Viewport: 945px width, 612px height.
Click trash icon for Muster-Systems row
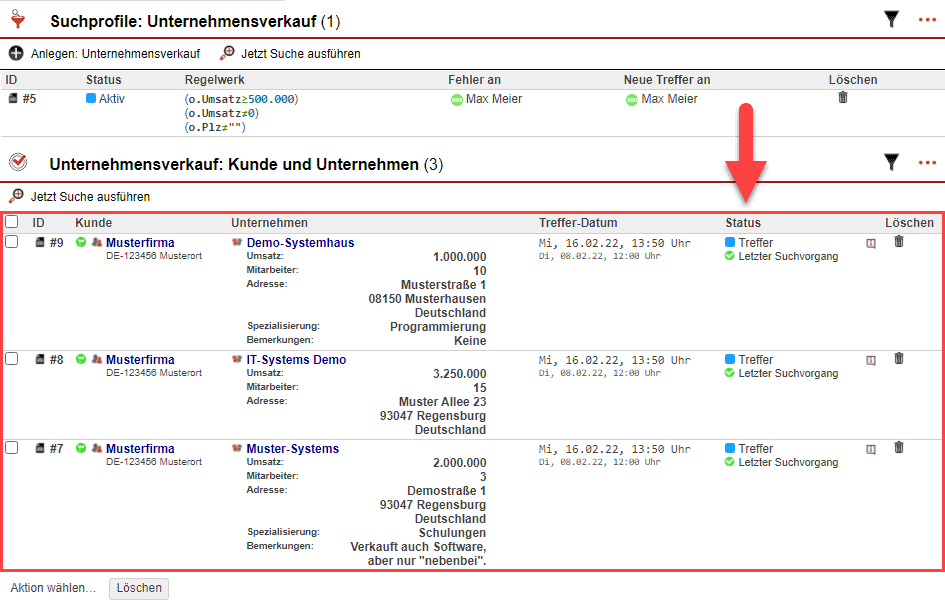pyautogui.click(x=899, y=448)
